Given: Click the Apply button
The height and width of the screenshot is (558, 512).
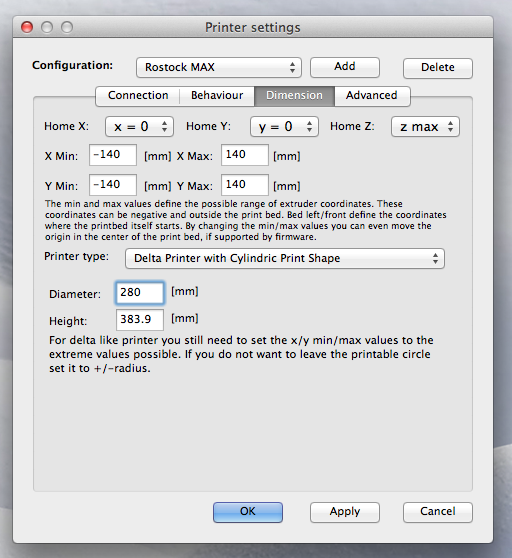Looking at the screenshot, I should pos(345,512).
